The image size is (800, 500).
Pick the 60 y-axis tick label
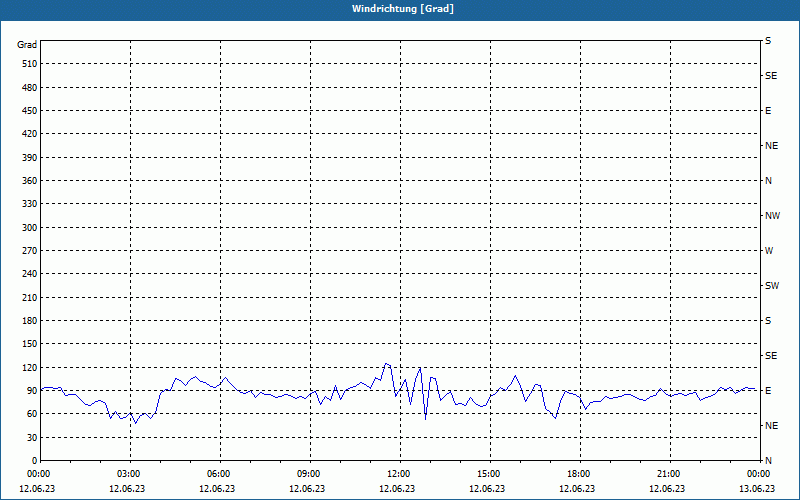32,414
